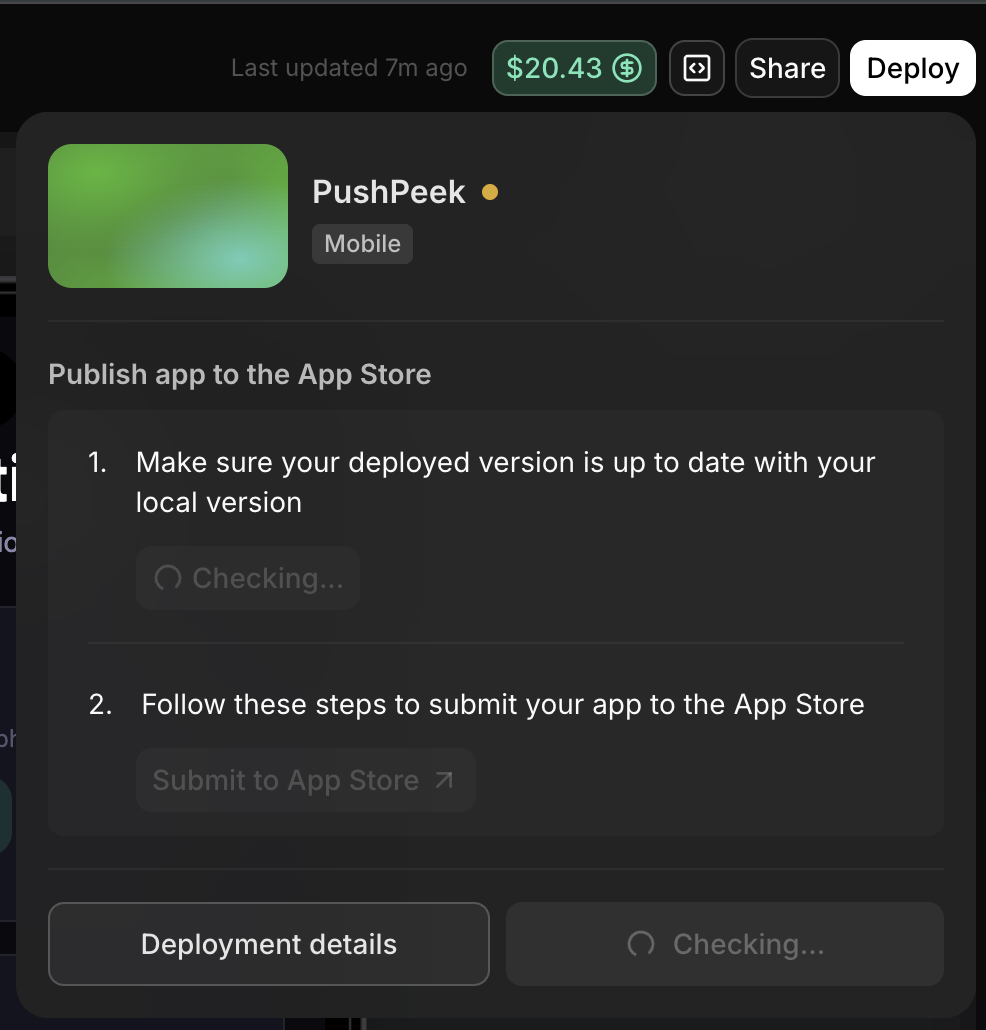
Task: Click the spinner icon in step one Checking button
Action: pos(166,578)
